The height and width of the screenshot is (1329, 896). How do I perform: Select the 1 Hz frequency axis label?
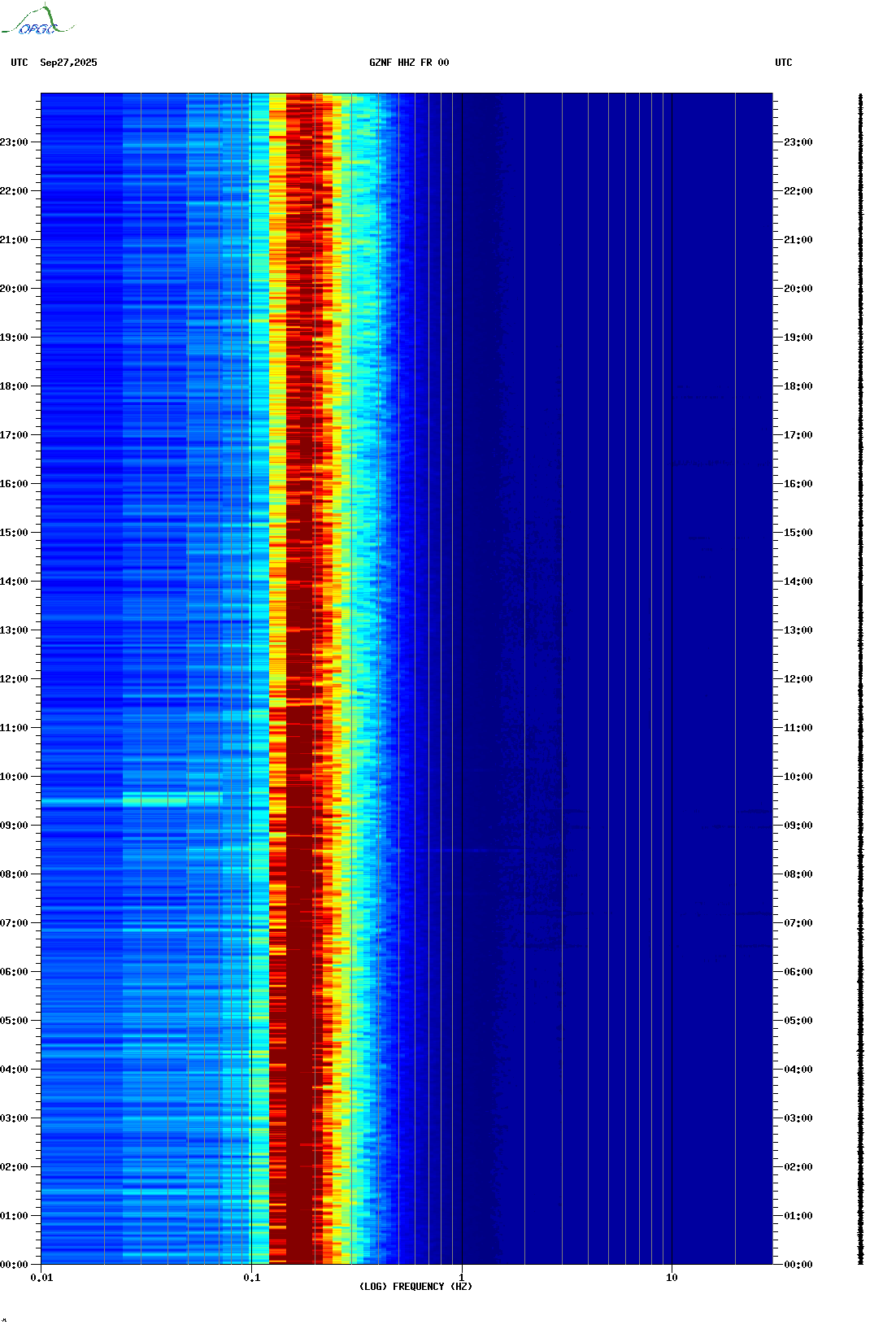tap(462, 1278)
